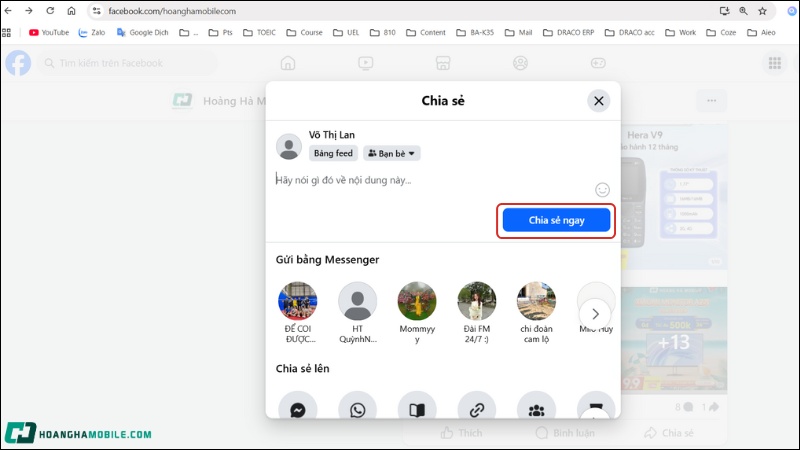Show more Messenger contacts with arrow

(x=595, y=314)
